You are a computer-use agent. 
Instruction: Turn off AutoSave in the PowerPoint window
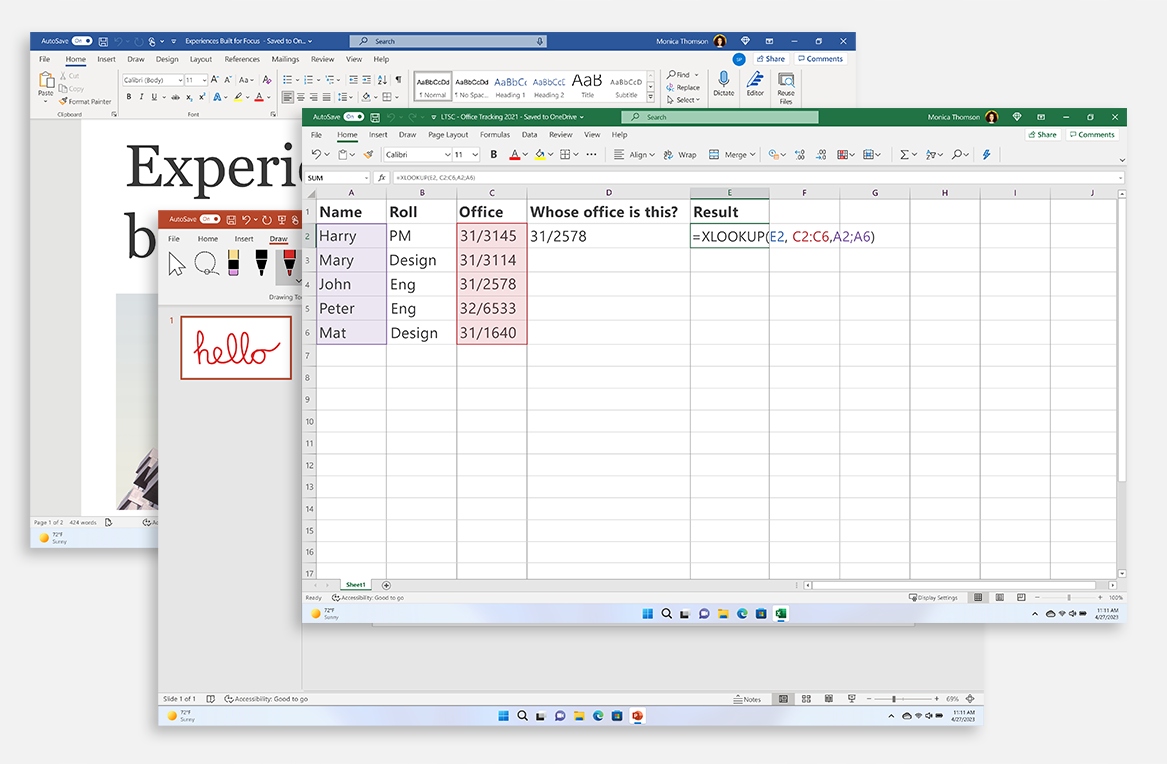pos(210,219)
